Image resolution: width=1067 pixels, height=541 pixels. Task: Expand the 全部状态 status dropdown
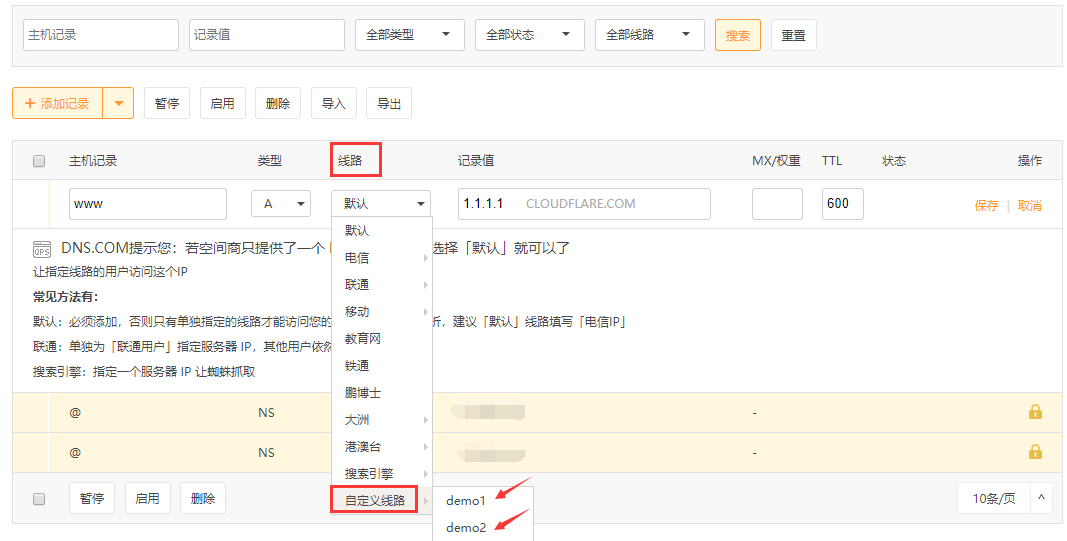529,35
